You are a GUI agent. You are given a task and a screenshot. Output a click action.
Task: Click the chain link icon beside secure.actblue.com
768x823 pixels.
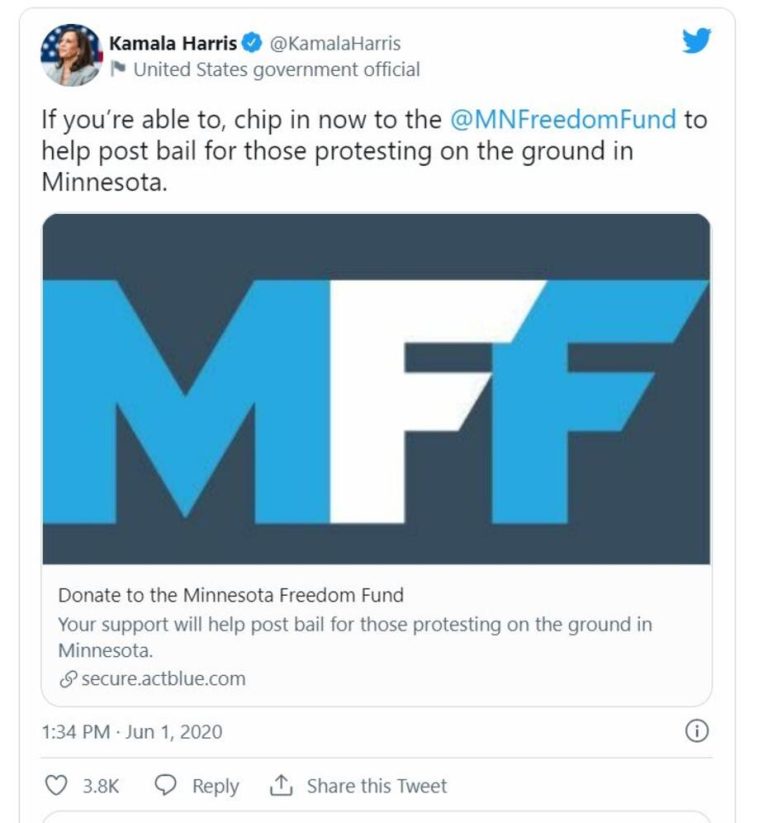(x=68, y=679)
